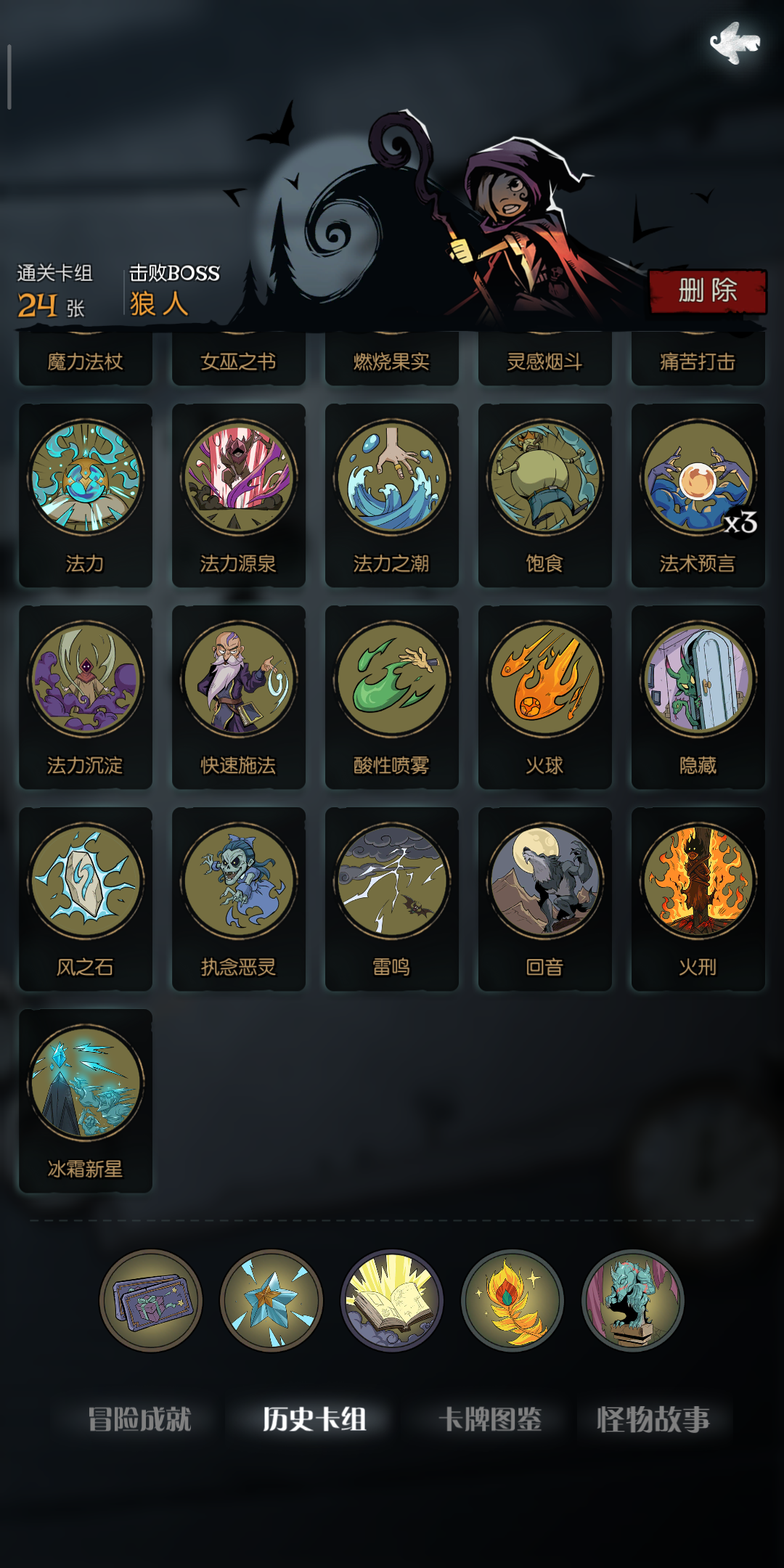Open the 法力源泉 card
The image size is (784, 1568).
click(x=239, y=495)
